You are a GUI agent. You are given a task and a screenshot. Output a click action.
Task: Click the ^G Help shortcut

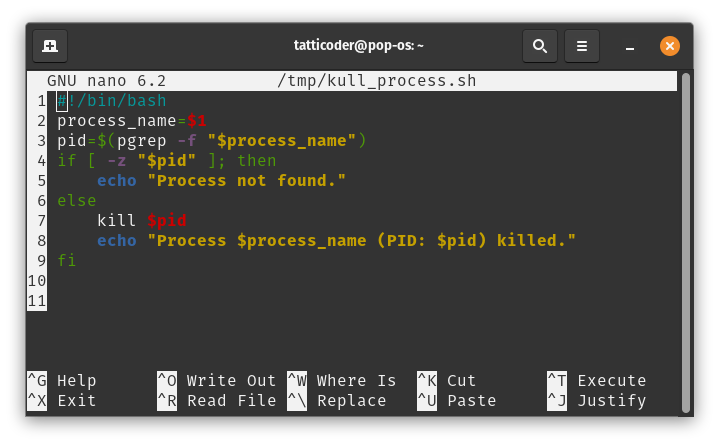pos(62,381)
